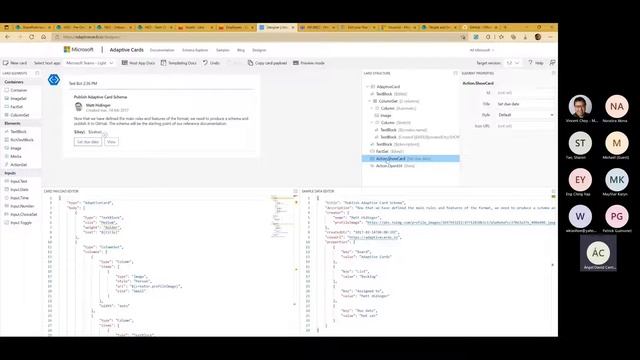Select Container element from Card Elements
Viewport: 640px width, 360px height.
point(18,90)
